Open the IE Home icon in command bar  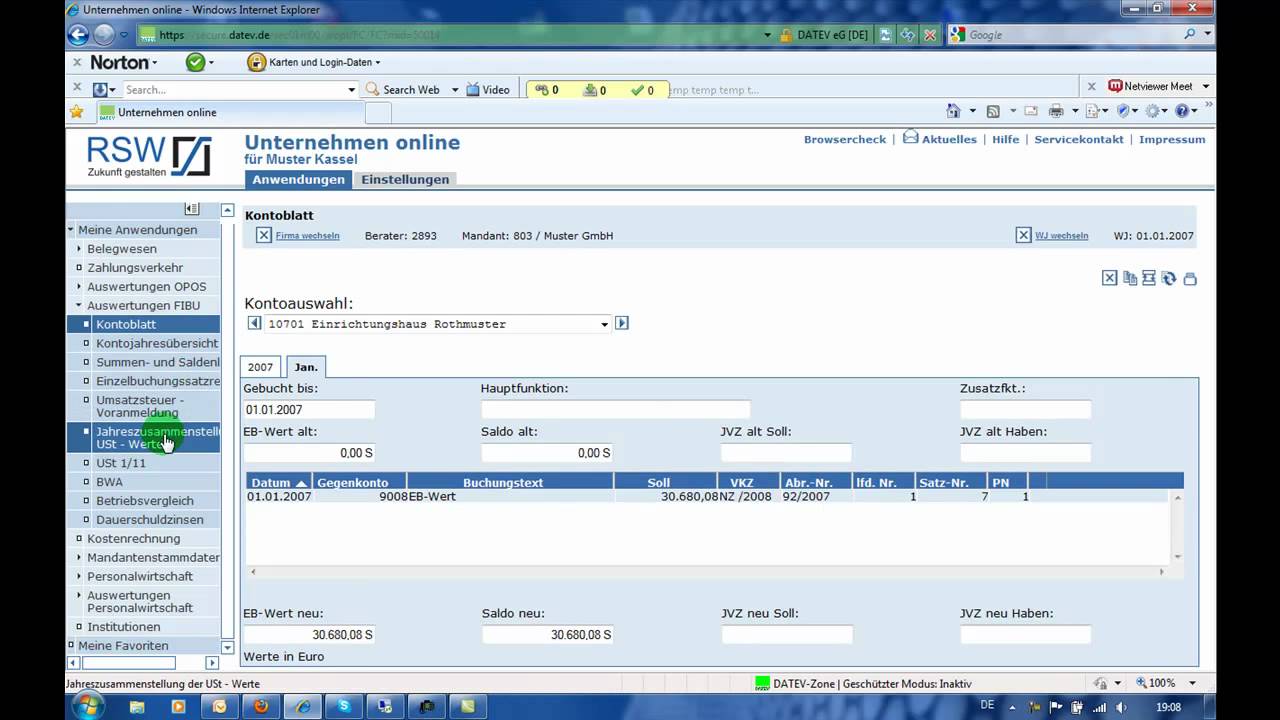click(x=953, y=111)
